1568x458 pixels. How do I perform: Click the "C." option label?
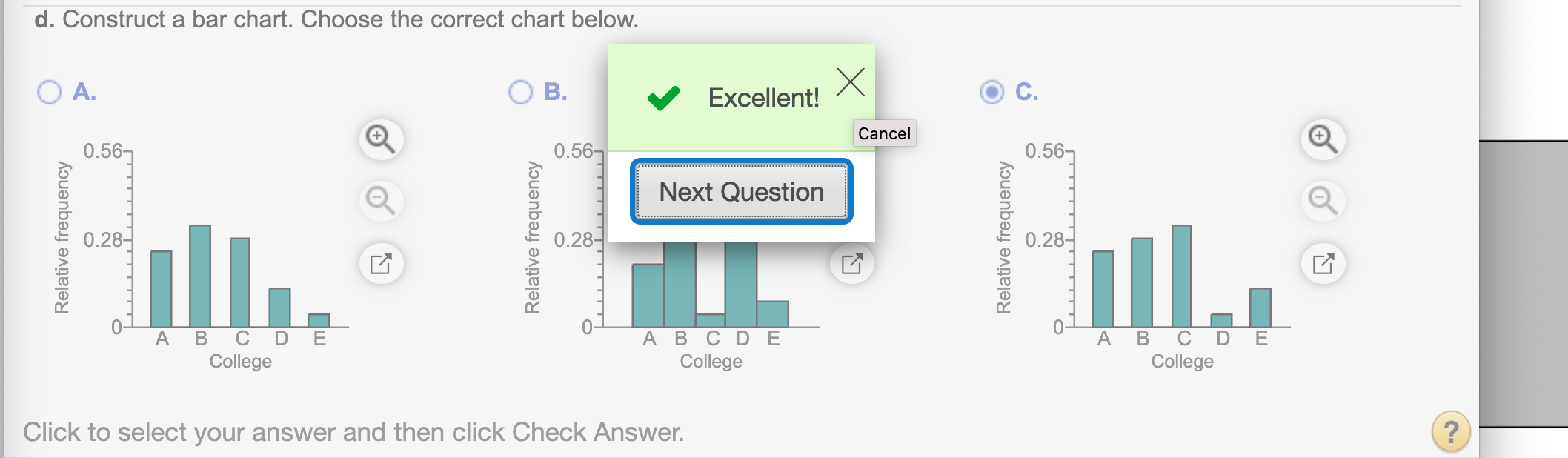click(1027, 92)
